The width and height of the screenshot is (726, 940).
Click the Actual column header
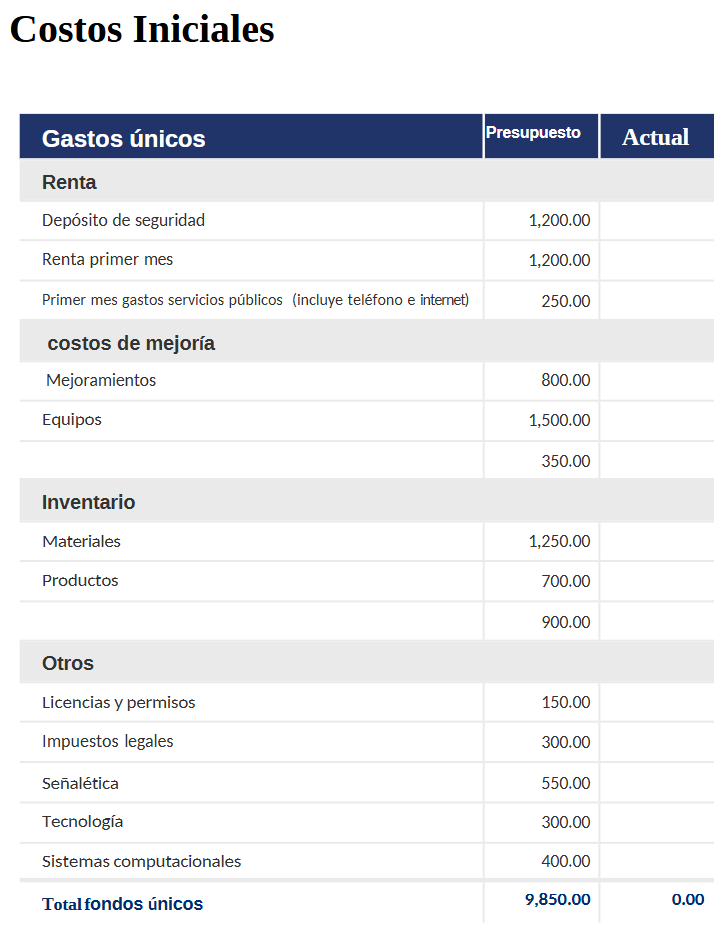(x=656, y=136)
